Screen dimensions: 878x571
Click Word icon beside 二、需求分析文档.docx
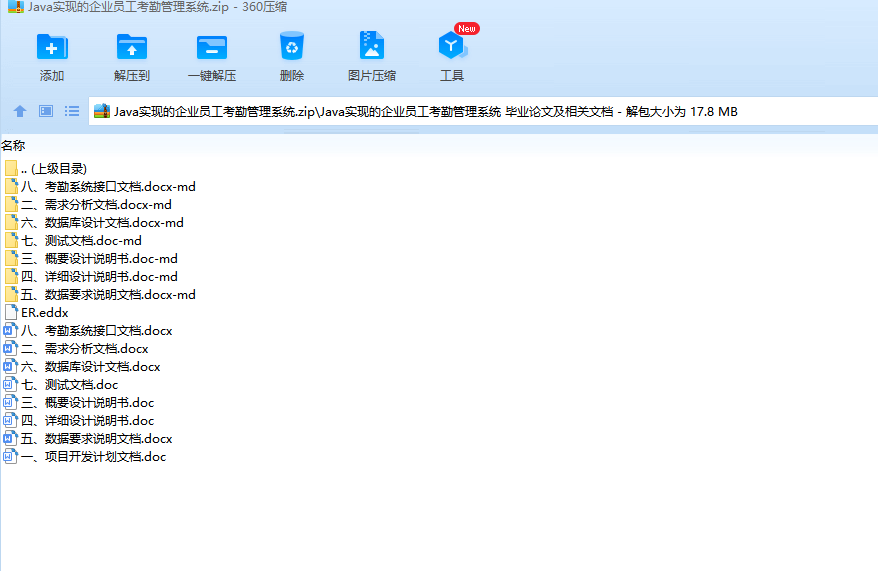click(x=11, y=348)
